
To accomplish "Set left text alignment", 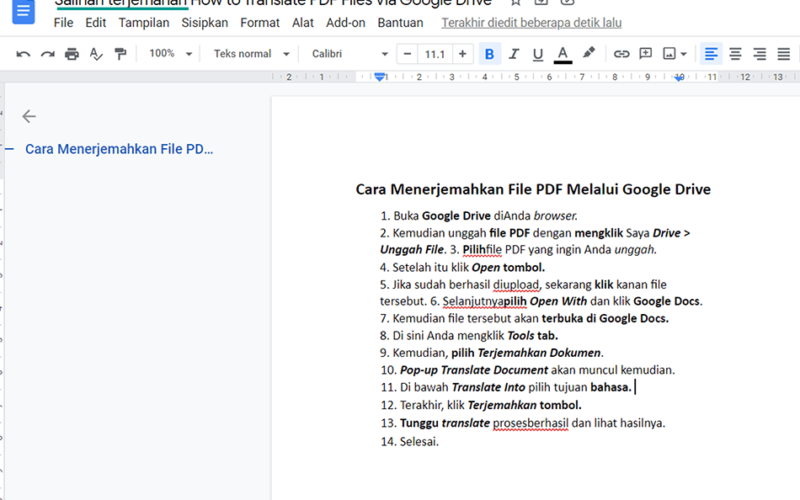I will 711,54.
